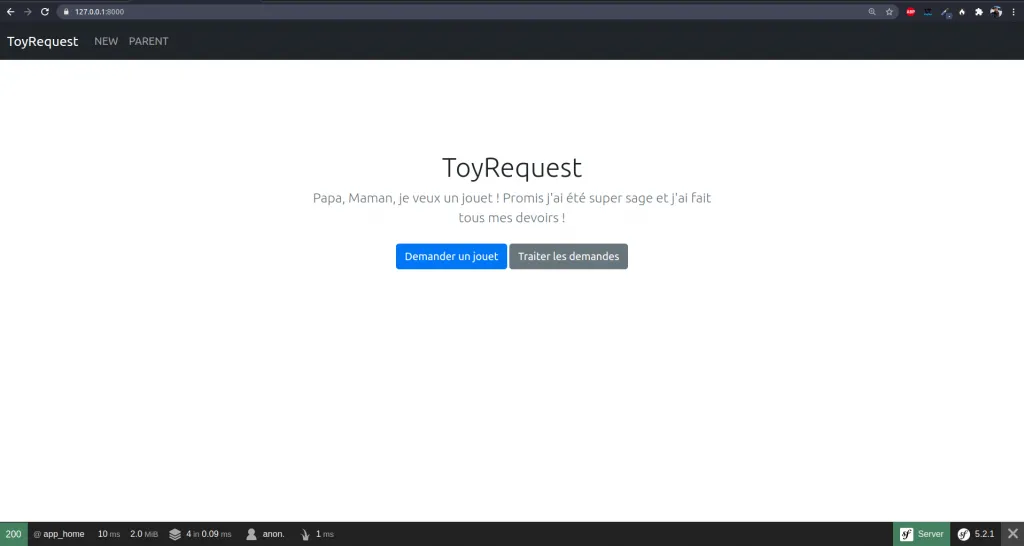This screenshot has width=1024, height=546.
Task: Open the NEW navigation item
Action: click(x=106, y=42)
